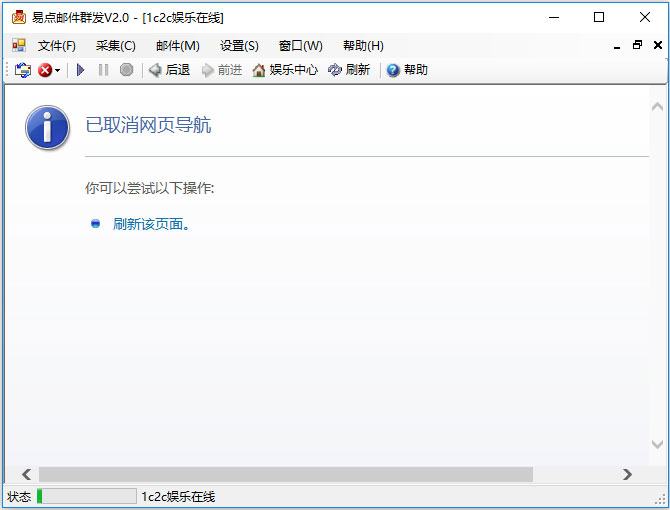The image size is (670, 510).
Task: Open the 采集(C) menu
Action: [115, 46]
